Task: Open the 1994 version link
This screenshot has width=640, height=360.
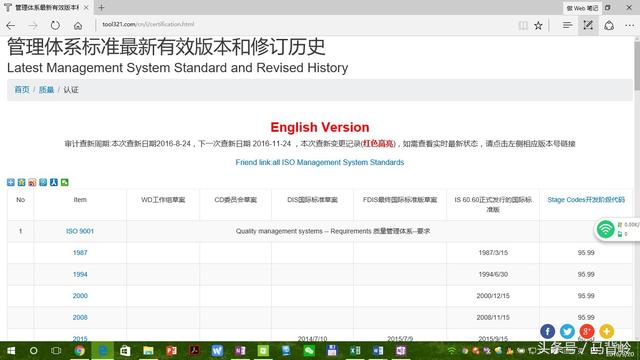Action: pyautogui.click(x=80, y=274)
